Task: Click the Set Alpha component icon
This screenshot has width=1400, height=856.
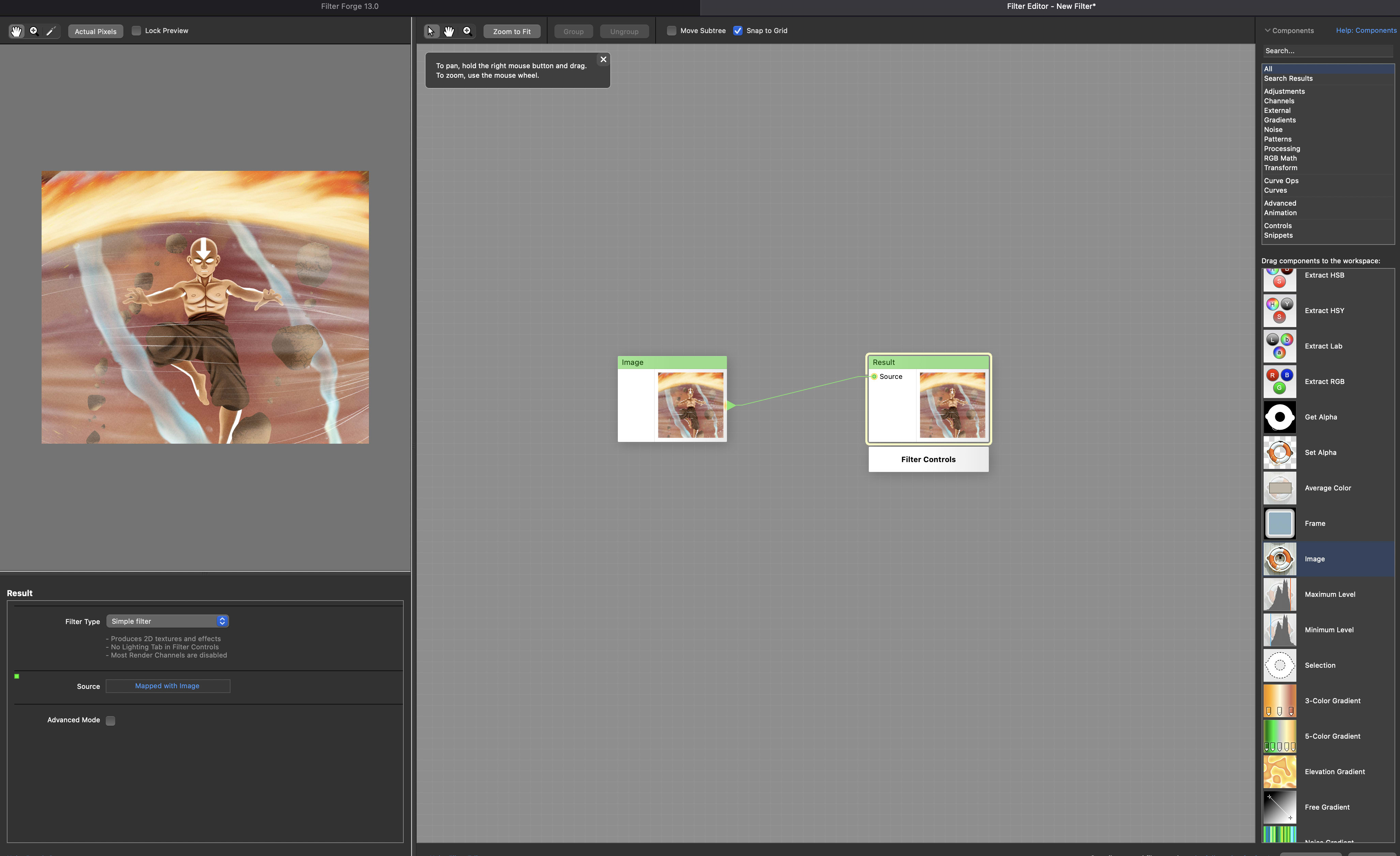Action: [x=1280, y=453]
